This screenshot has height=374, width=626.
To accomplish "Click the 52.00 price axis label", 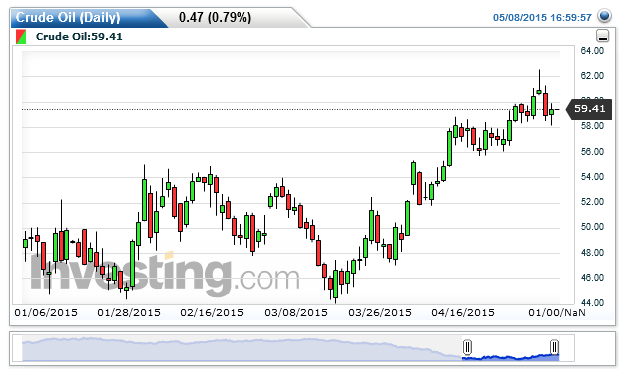I will click(x=592, y=202).
